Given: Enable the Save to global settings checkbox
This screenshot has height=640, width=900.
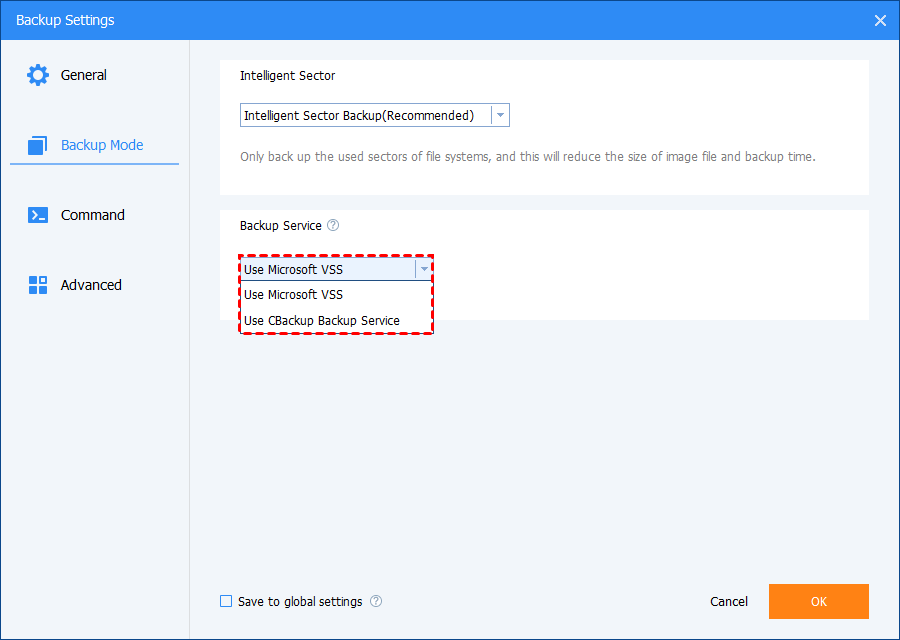Looking at the screenshot, I should 226,602.
